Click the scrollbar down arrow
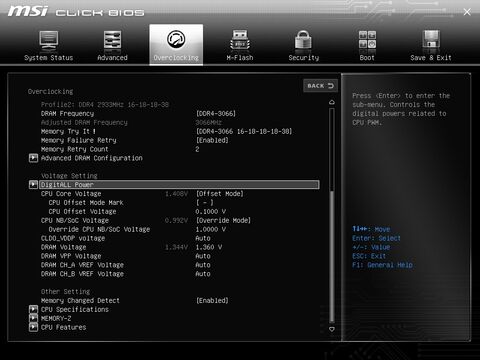This screenshot has width=480, height=360. coord(332,329)
